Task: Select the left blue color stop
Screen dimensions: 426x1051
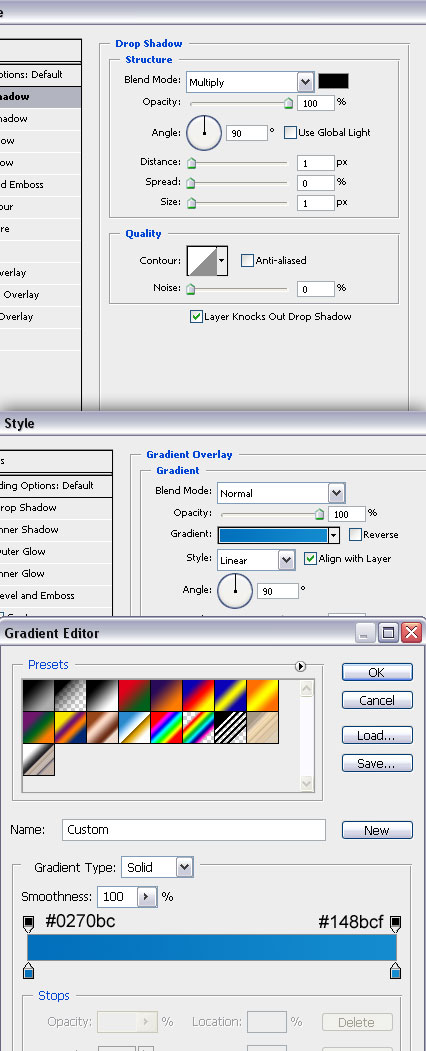Action: 28,971
